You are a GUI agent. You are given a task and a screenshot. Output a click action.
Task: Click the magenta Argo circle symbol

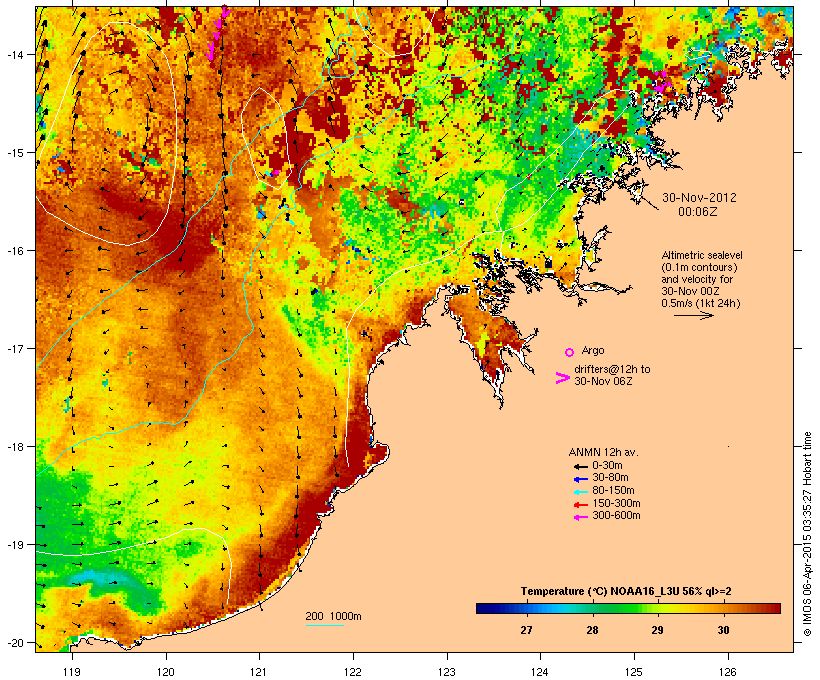[570, 352]
